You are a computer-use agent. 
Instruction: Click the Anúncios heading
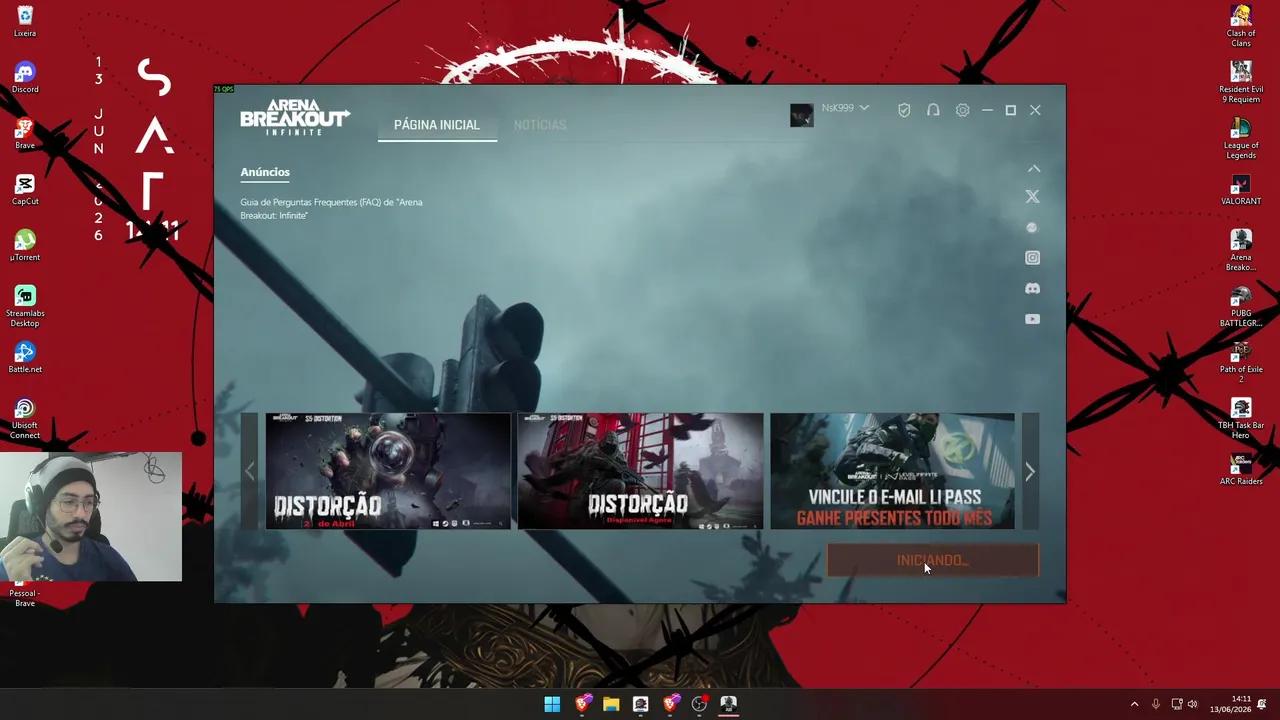tap(265, 172)
